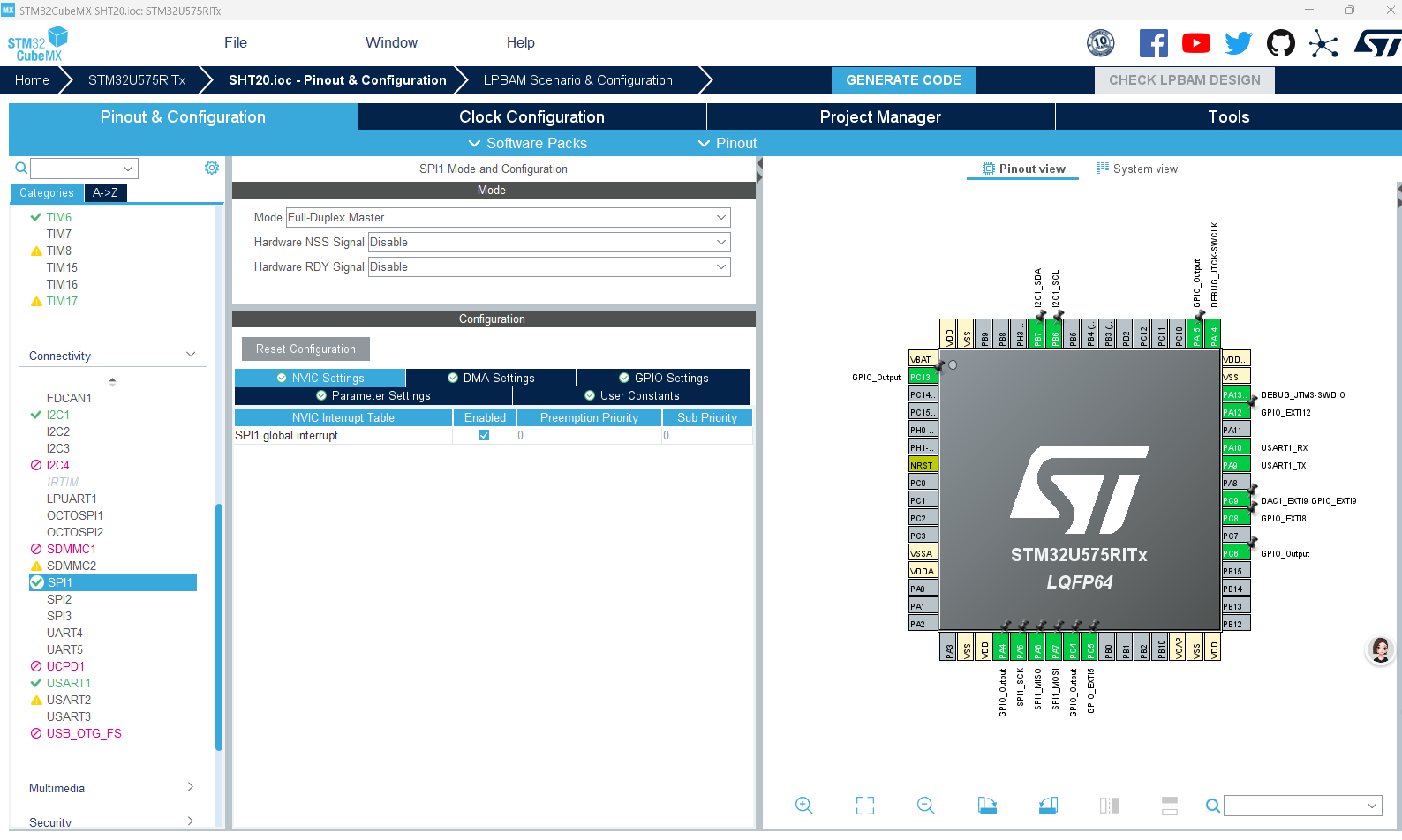1402x840 pixels.
Task: Click the Facebook icon
Action: pyautogui.click(x=1153, y=43)
